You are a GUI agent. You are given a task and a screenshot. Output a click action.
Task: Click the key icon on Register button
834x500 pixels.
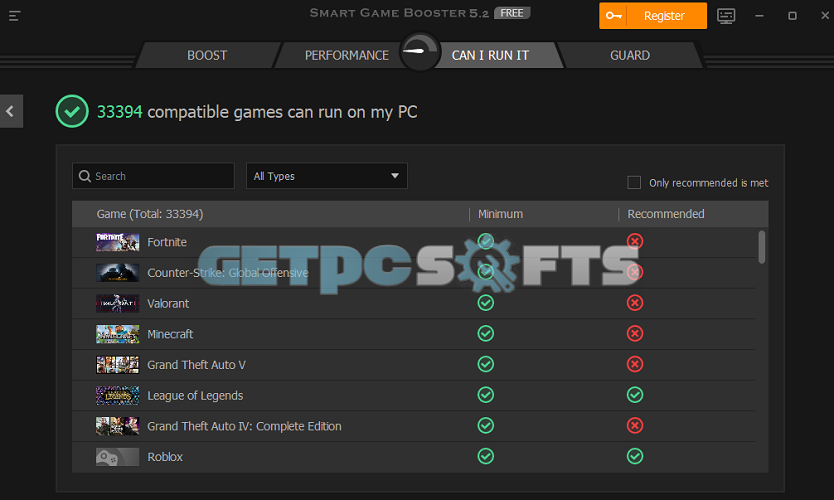613,15
